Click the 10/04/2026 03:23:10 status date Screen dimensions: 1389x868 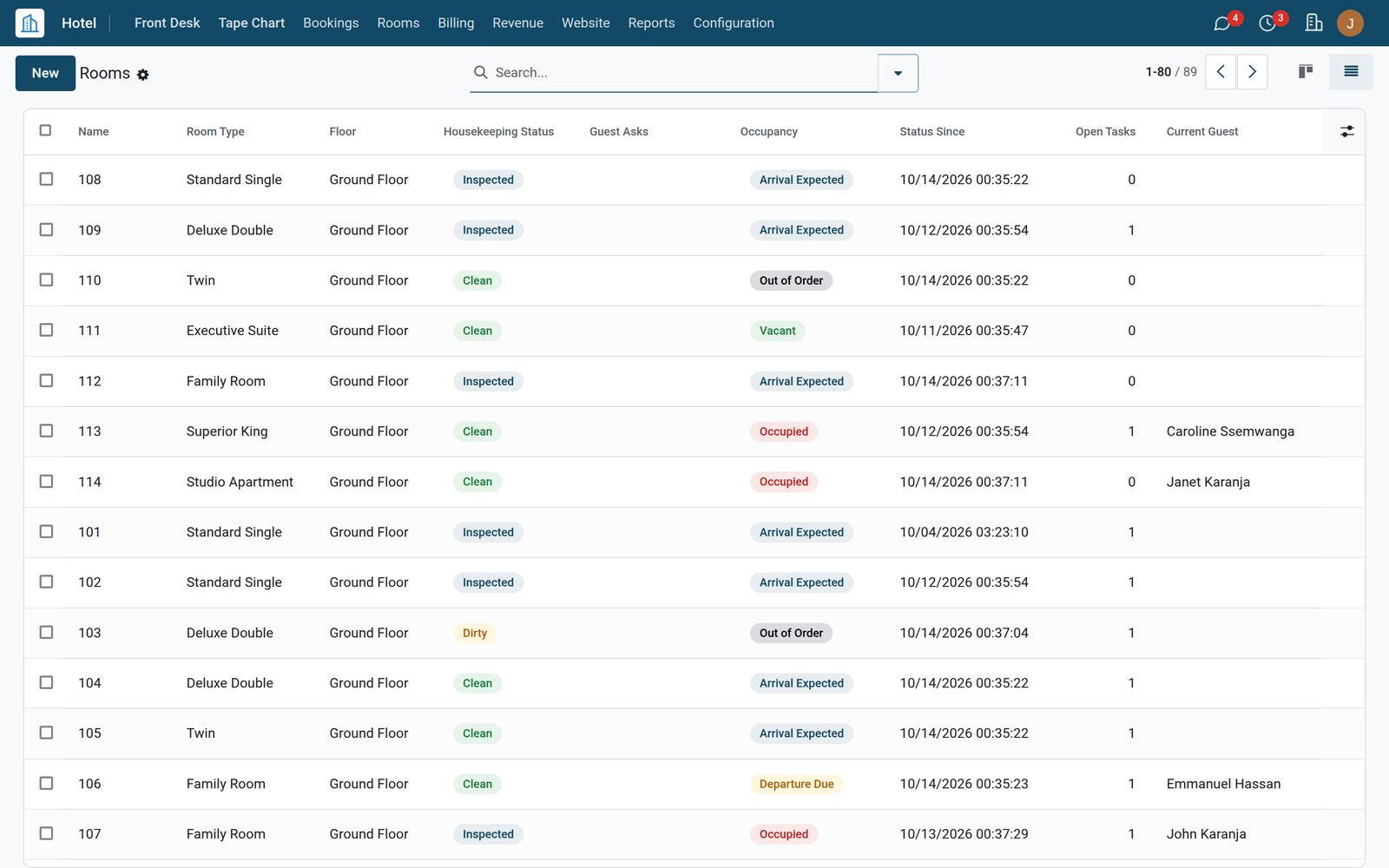(964, 532)
